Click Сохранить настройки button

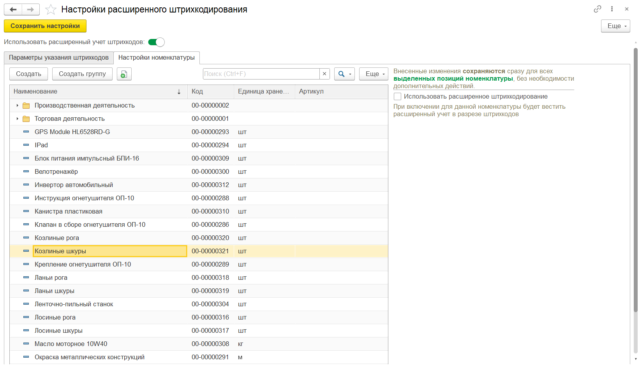45,26
